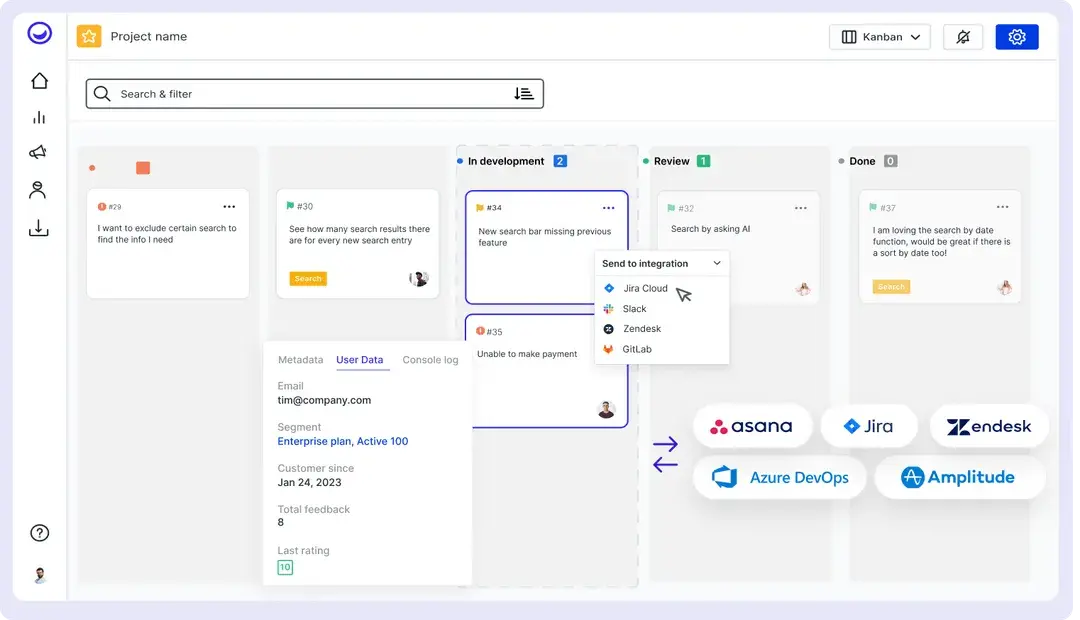Toggle the project favorite star icon
The width and height of the screenshot is (1080, 620).
click(89, 37)
